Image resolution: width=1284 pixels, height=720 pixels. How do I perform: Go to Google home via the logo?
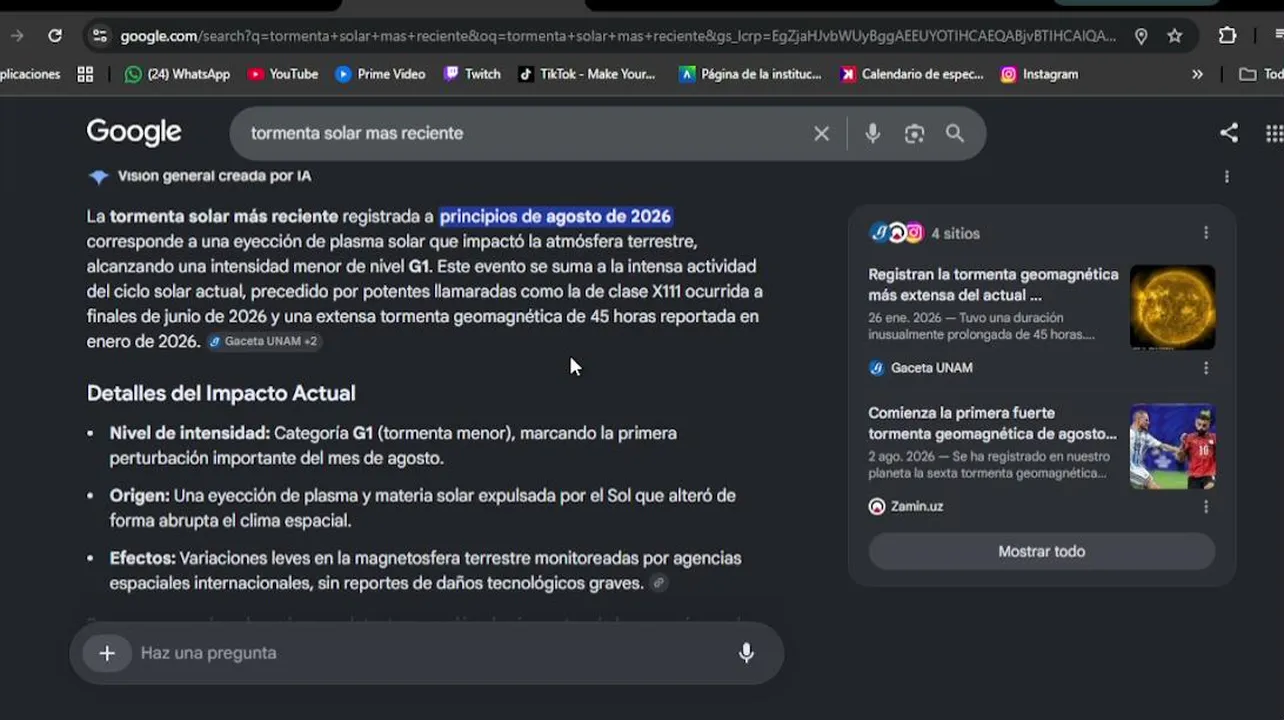(134, 132)
